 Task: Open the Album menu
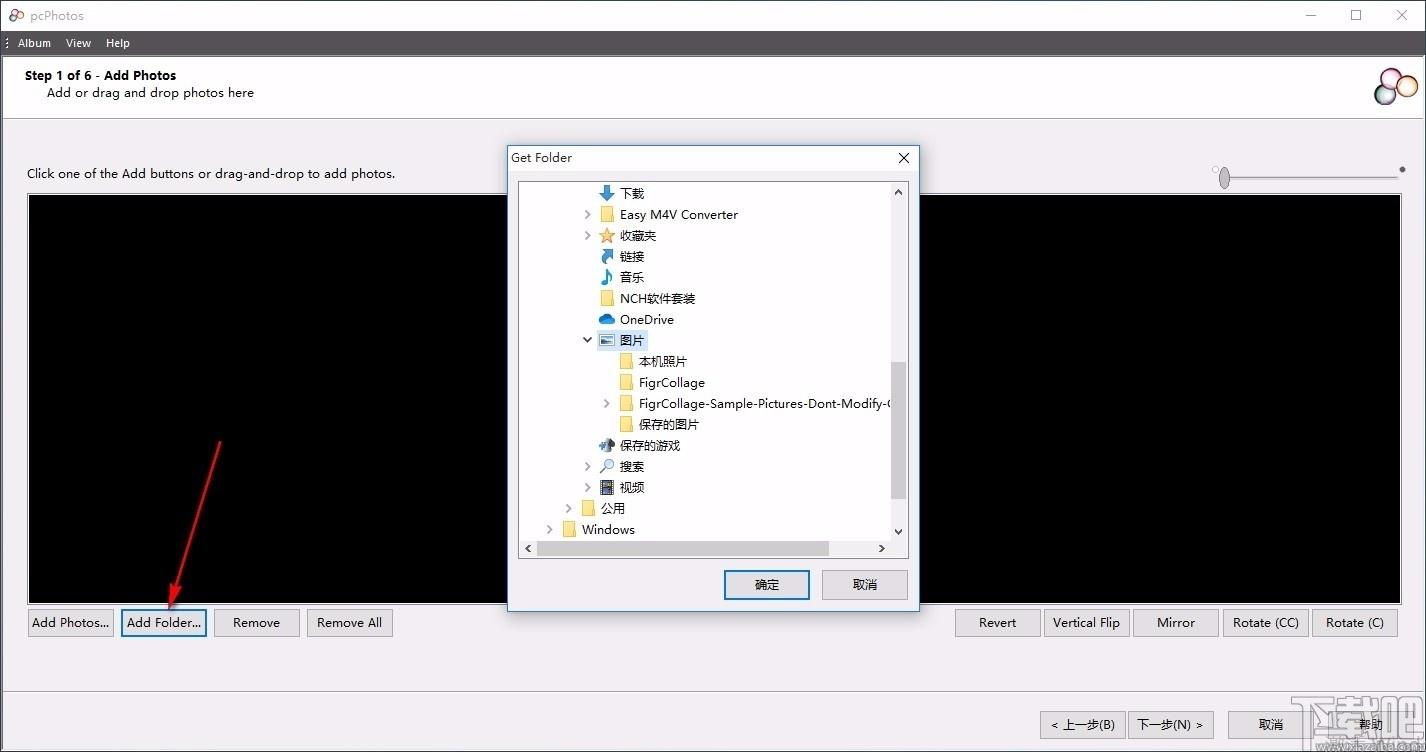point(34,43)
